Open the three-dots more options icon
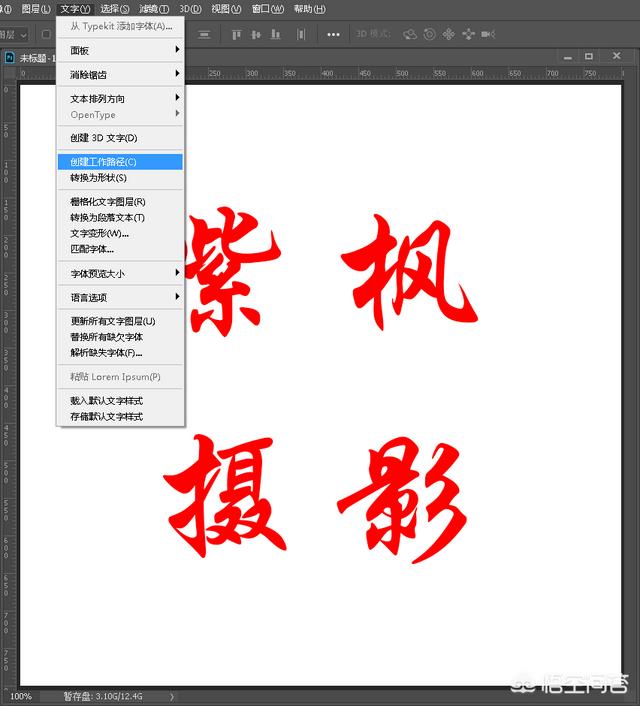 click(x=333, y=34)
